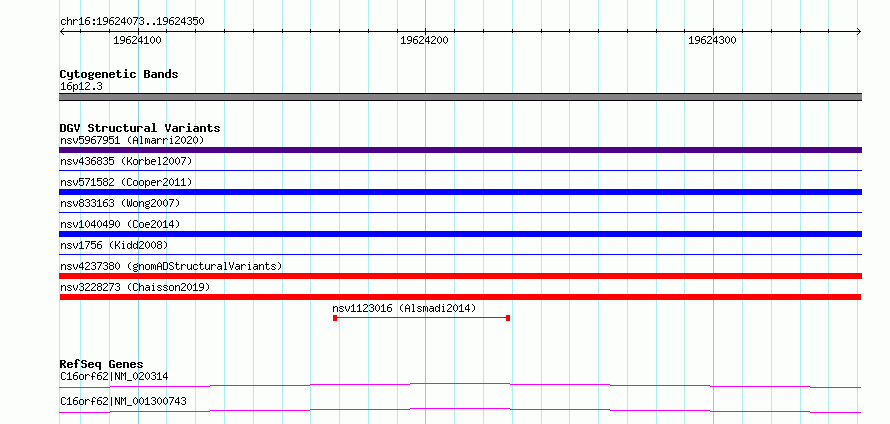890x424 pixels.
Task: Click the nsv1123016 (Alsmadi2014) label
Action: click(404, 308)
